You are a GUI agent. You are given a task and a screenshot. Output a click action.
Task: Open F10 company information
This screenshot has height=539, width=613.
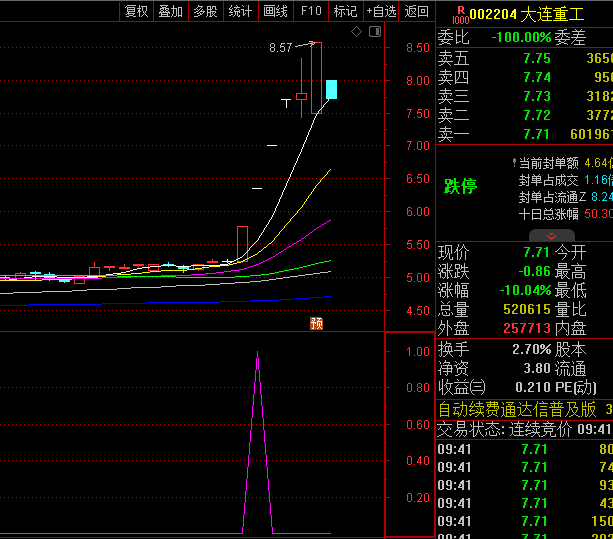tap(311, 11)
